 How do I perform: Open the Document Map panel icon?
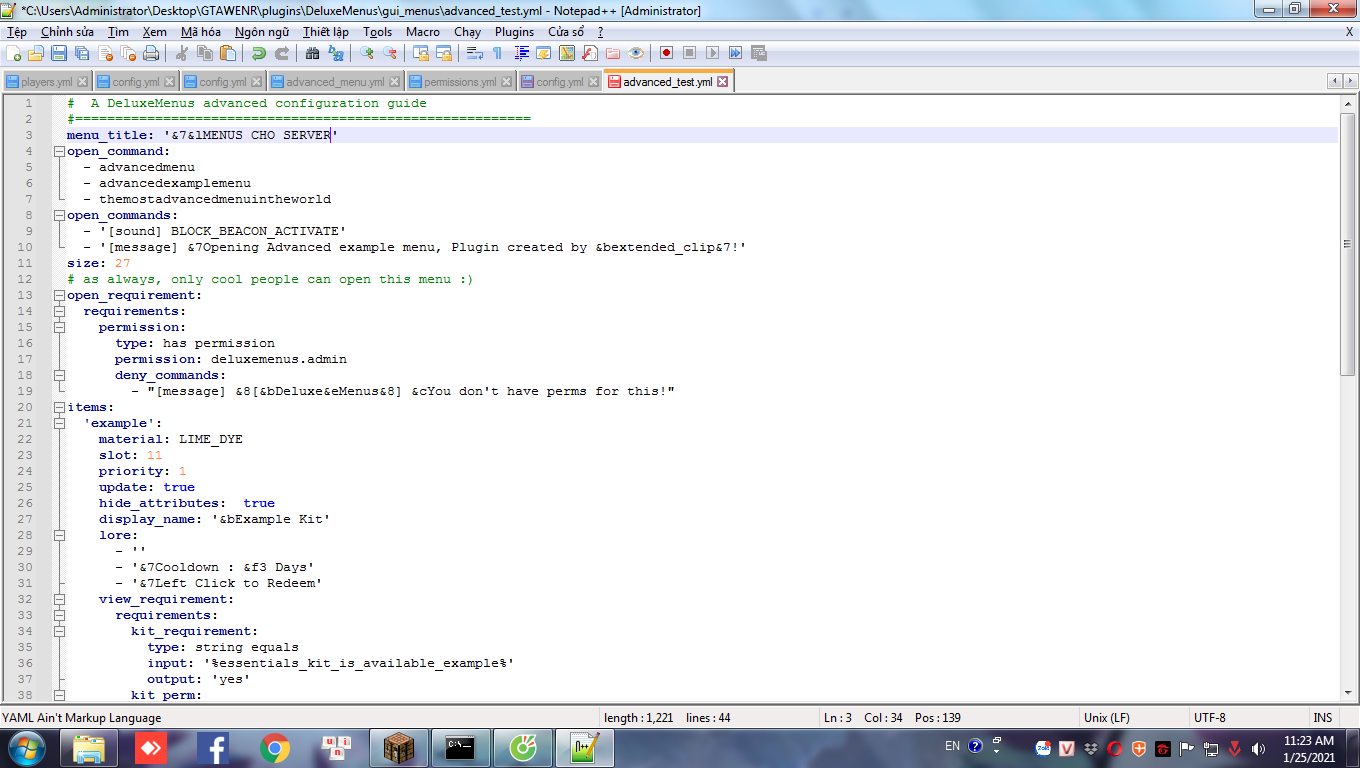(566, 53)
